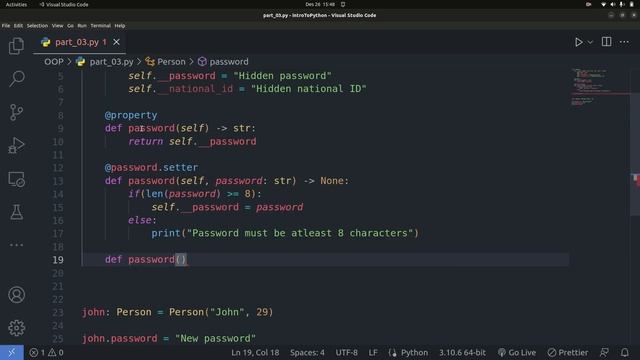Open the Source Control view
This screenshot has width=640, height=360.
16,112
